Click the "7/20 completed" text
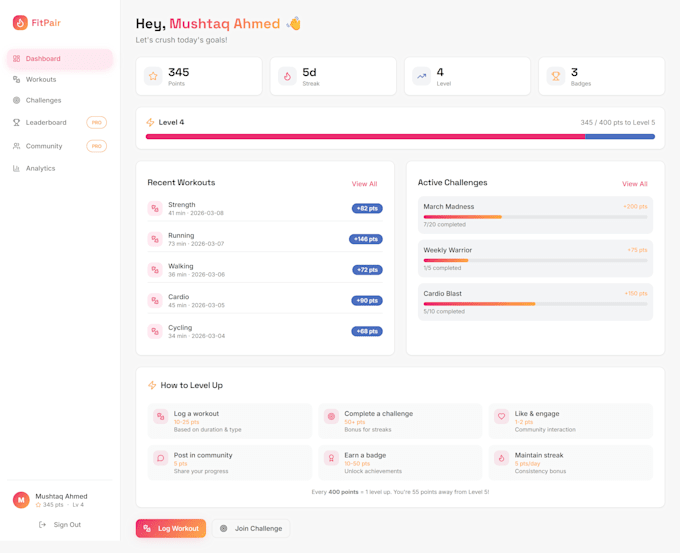This screenshot has width=680, height=553. (x=445, y=225)
